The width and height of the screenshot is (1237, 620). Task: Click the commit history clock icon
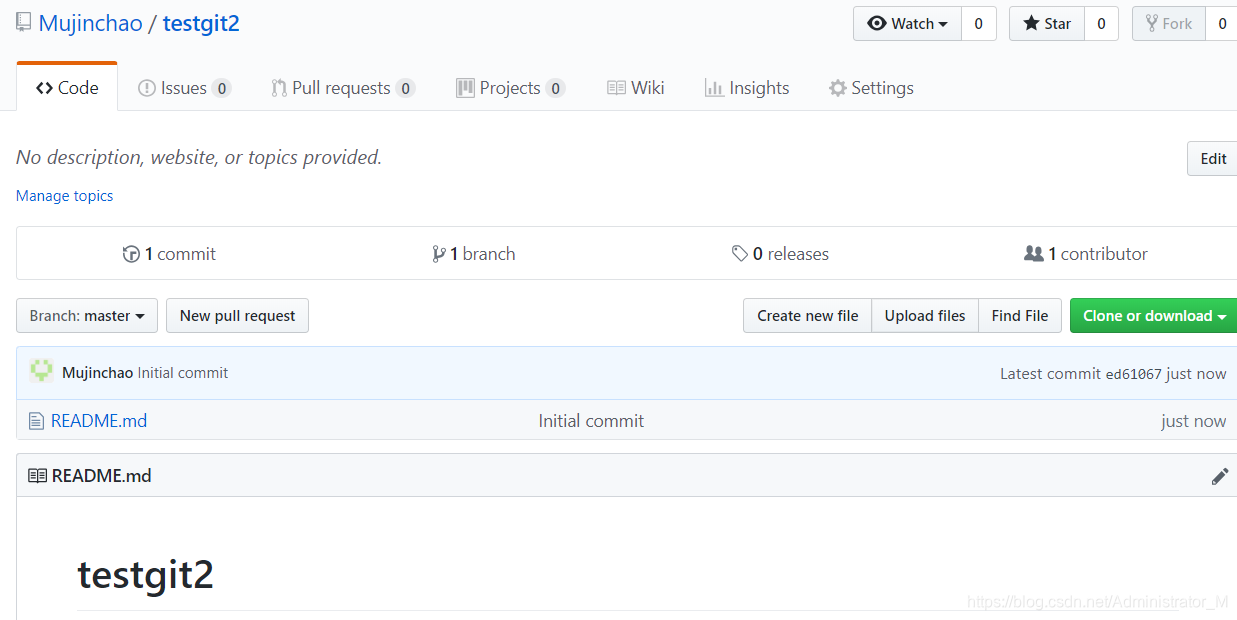point(131,254)
